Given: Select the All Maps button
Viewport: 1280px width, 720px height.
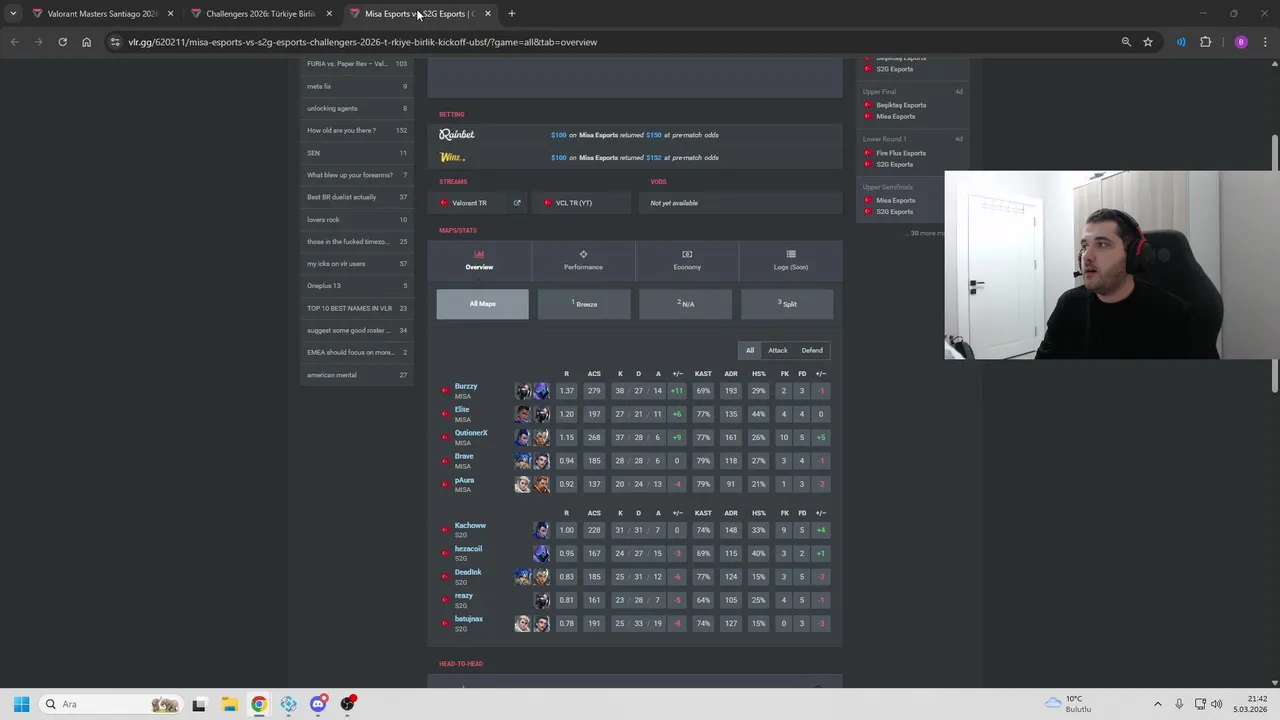Looking at the screenshot, I should pos(482,304).
